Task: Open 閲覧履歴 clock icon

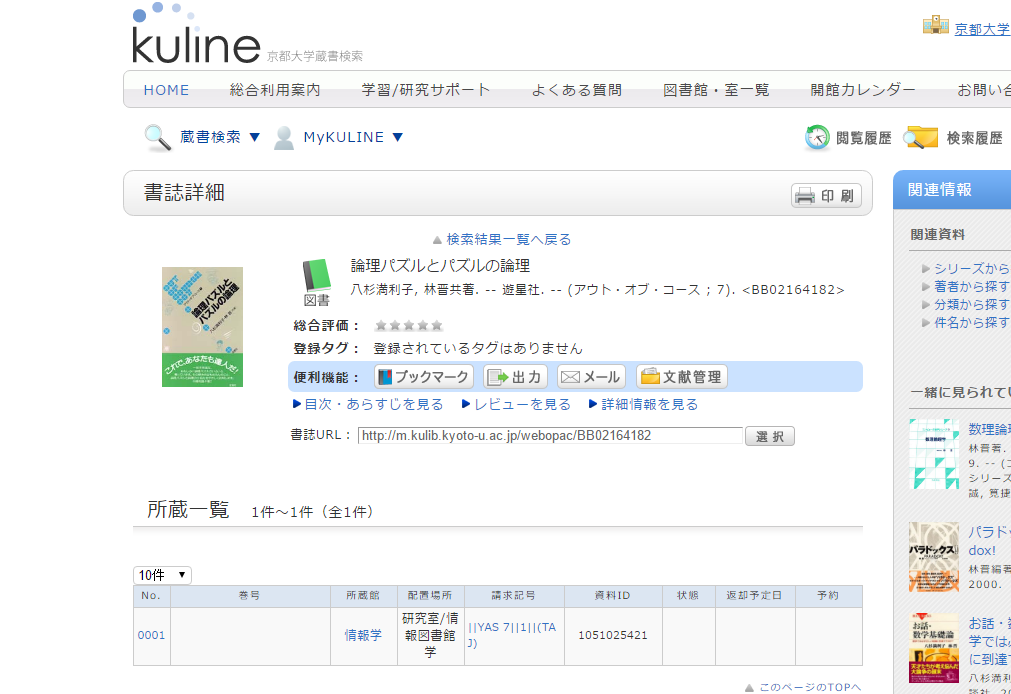Action: pos(817,138)
